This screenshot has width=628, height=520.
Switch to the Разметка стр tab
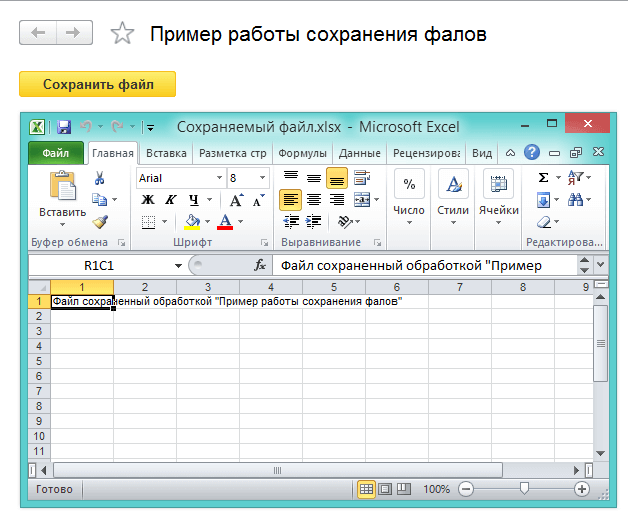click(x=233, y=153)
